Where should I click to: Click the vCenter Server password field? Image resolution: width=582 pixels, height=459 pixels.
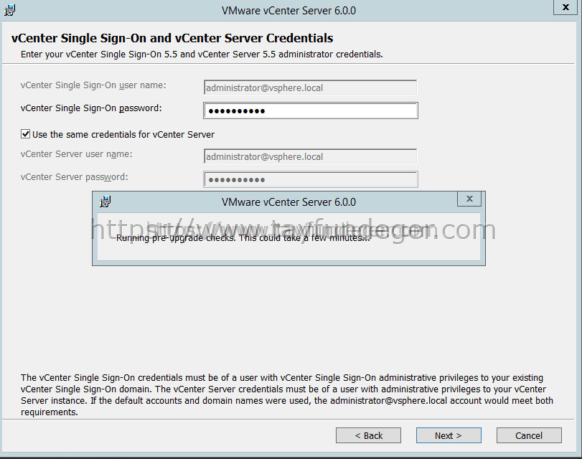(x=311, y=180)
